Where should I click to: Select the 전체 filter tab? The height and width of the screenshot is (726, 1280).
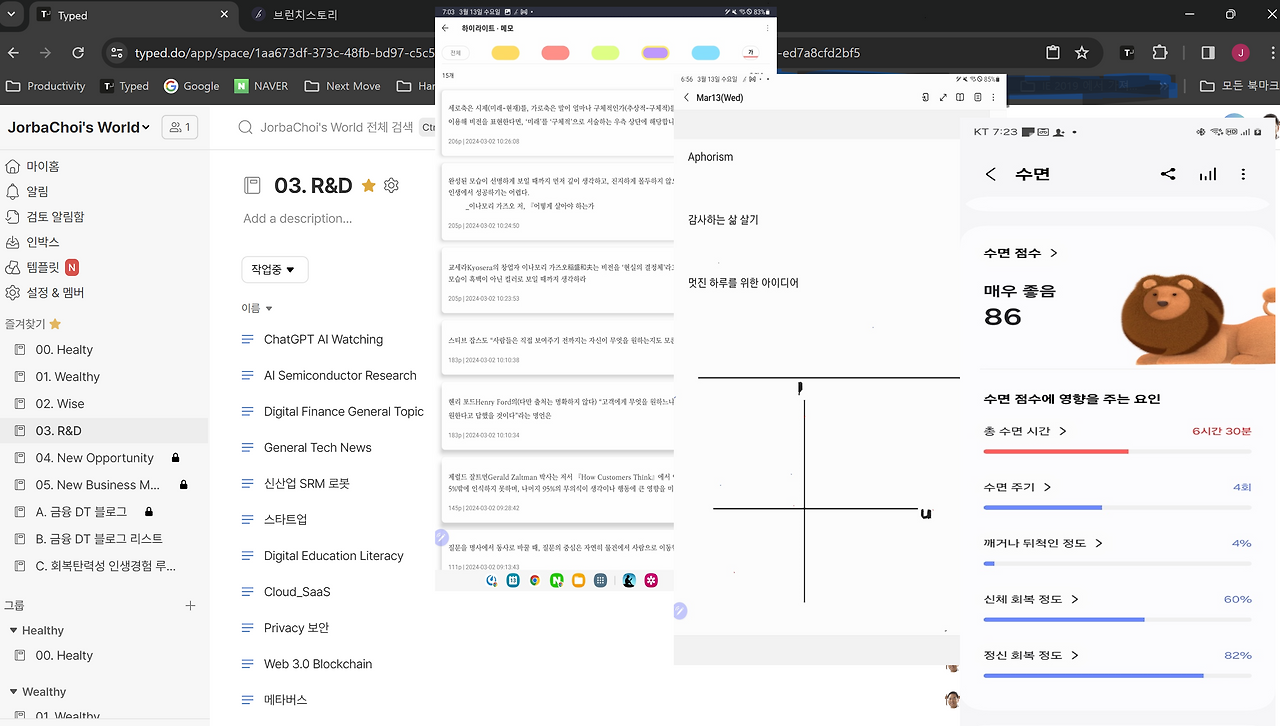(x=456, y=53)
